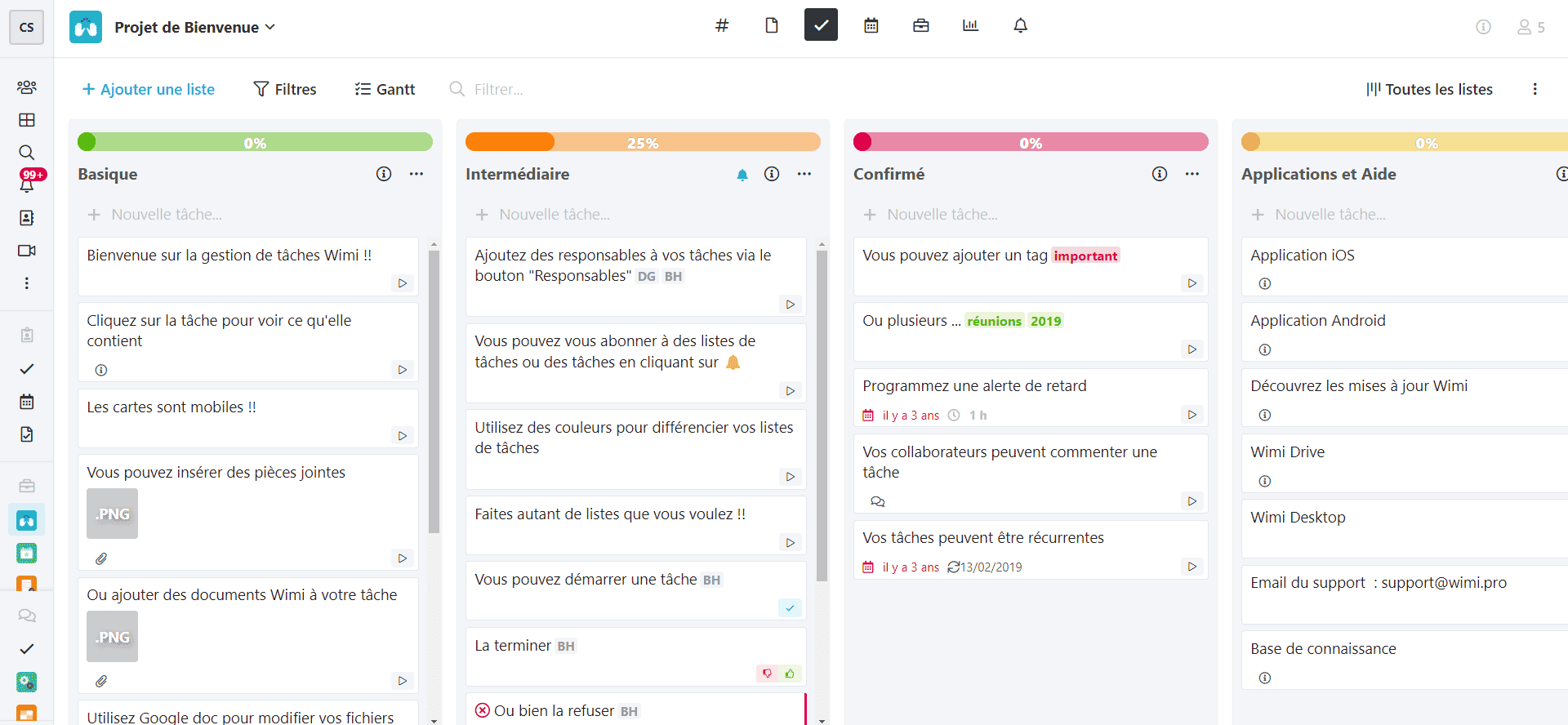Show Intermédiaire list info
The image size is (1568, 725).
[772, 174]
